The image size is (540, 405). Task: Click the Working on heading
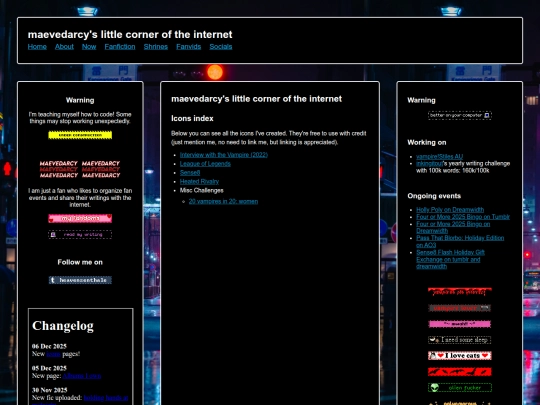pyautogui.click(x=427, y=143)
